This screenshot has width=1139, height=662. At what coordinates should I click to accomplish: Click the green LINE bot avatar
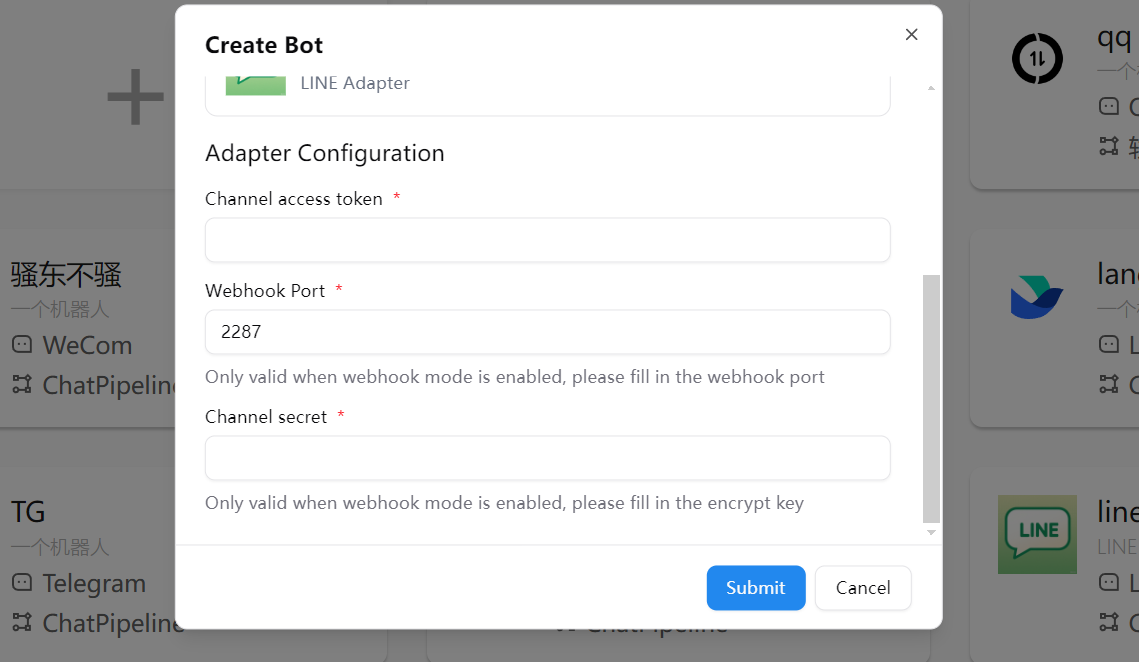(x=1037, y=534)
